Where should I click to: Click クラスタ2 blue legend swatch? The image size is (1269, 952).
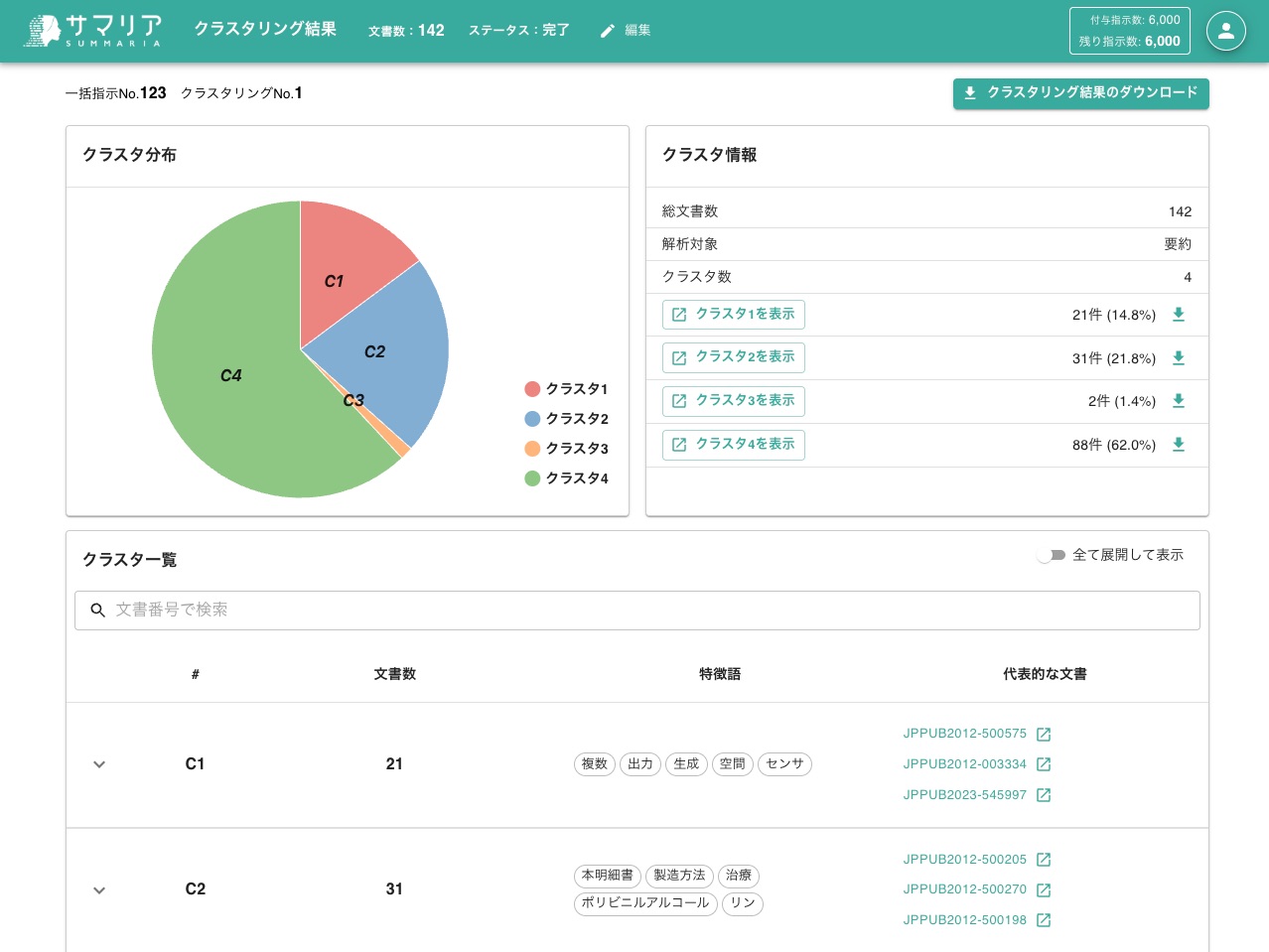pyautogui.click(x=532, y=419)
